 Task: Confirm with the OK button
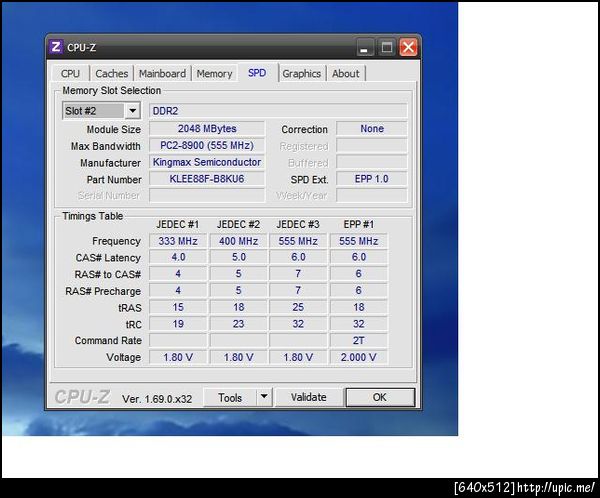point(380,397)
